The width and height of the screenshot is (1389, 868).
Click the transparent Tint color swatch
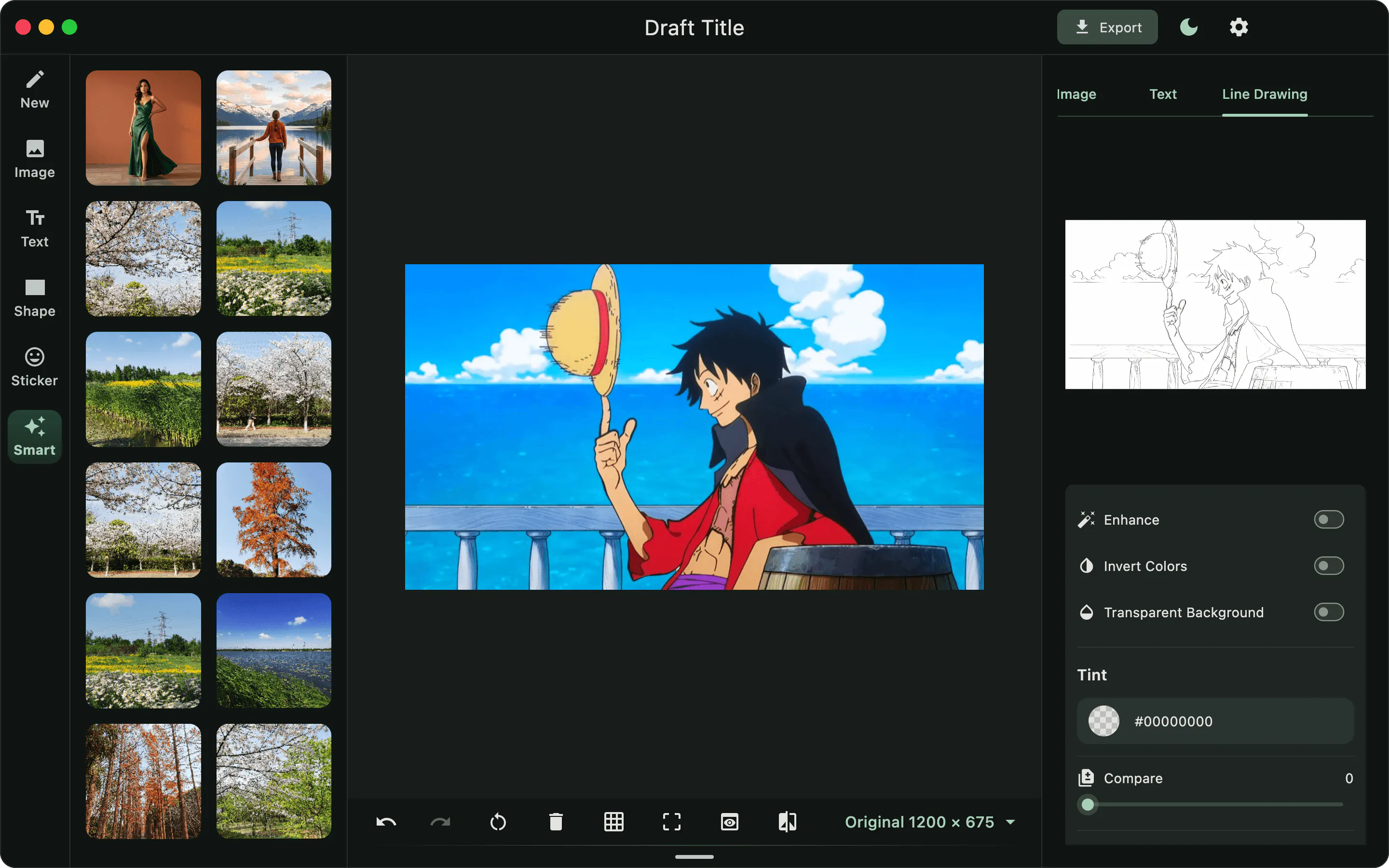click(x=1104, y=721)
